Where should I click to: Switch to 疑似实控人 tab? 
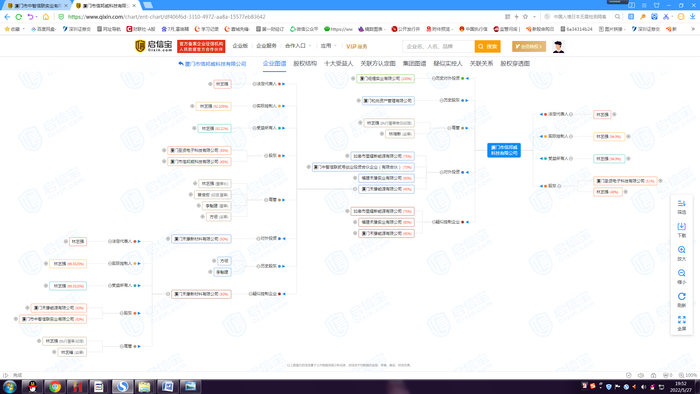coord(448,64)
